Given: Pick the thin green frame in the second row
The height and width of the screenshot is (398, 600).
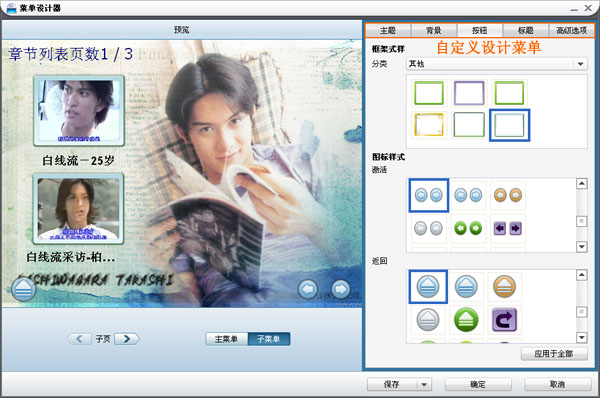Looking at the screenshot, I should [x=469, y=124].
